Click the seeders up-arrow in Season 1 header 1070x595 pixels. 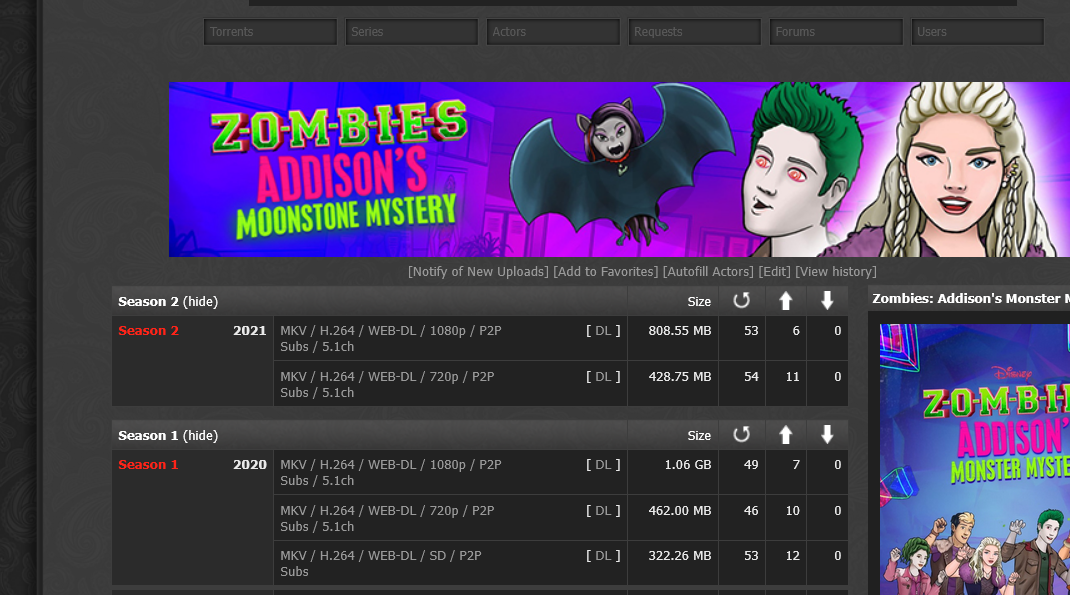click(x=786, y=435)
